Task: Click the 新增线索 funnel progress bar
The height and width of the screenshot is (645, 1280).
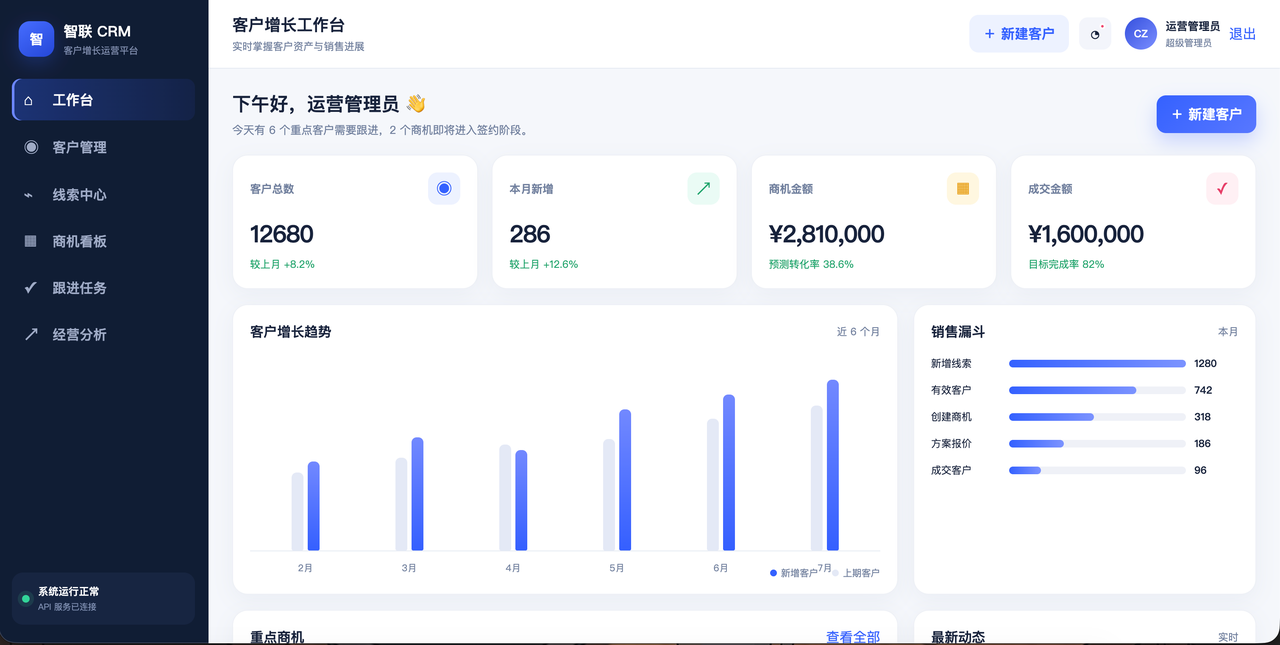Action: (1097, 364)
